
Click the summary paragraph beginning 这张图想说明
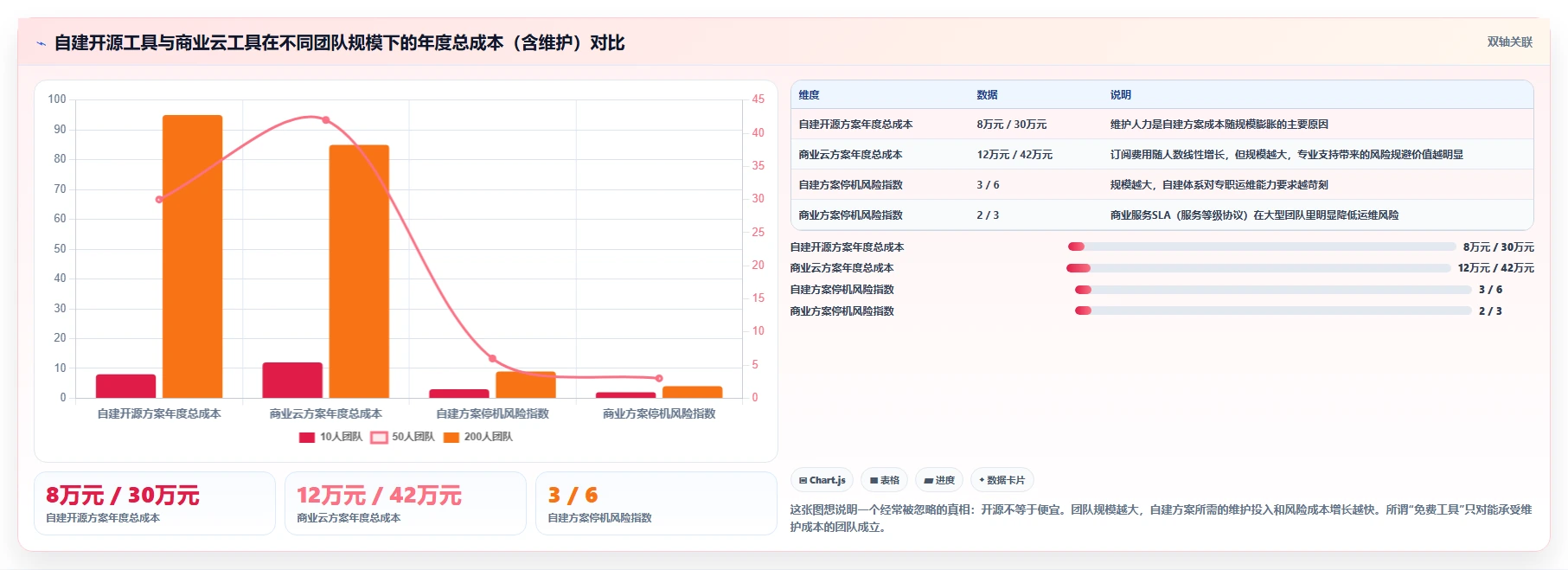pos(1161,518)
